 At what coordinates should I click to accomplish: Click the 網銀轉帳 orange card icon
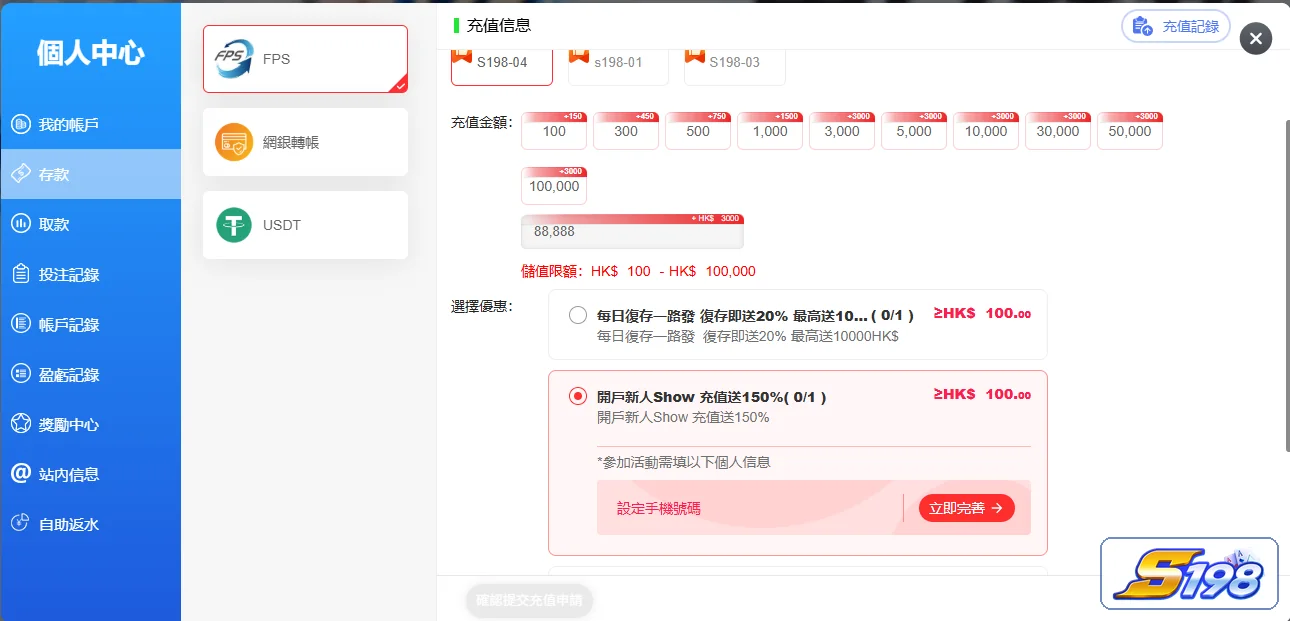tap(234, 142)
